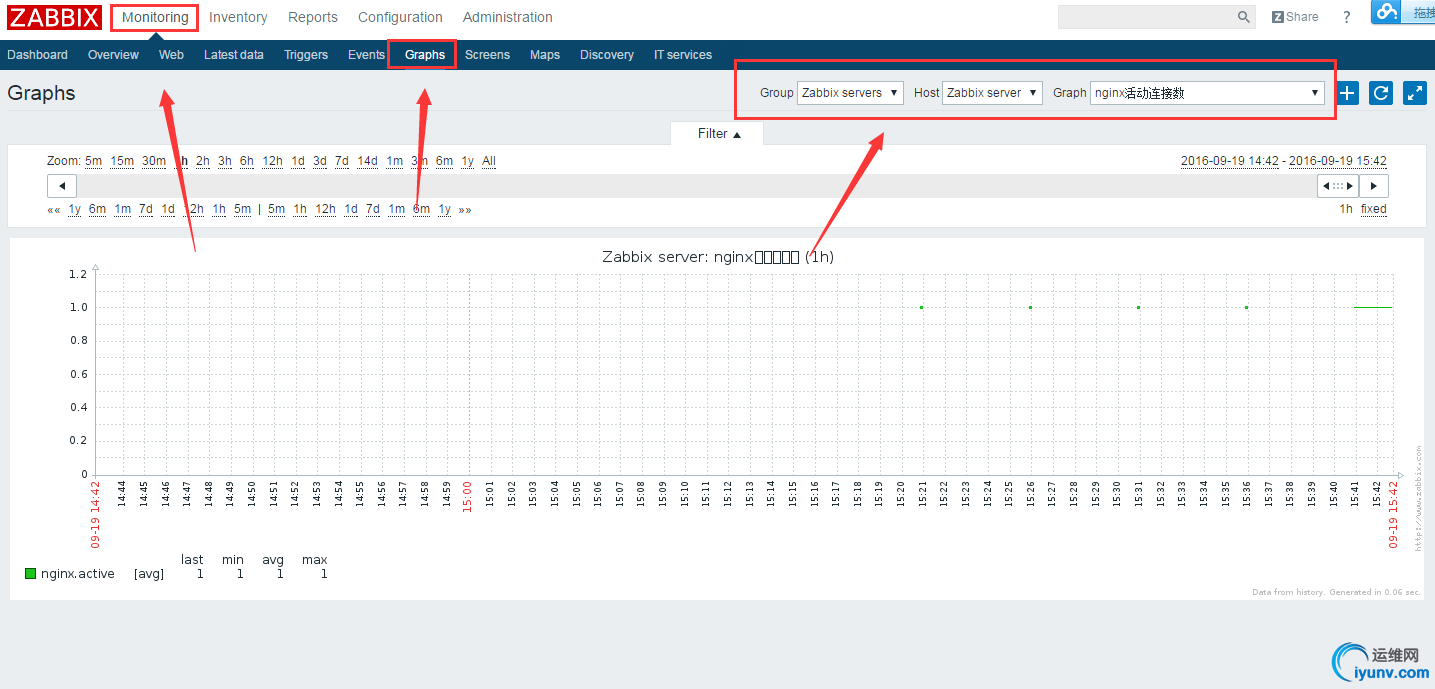The image size is (1435, 689).
Task: Set zoom to 14d
Action: [x=368, y=161]
